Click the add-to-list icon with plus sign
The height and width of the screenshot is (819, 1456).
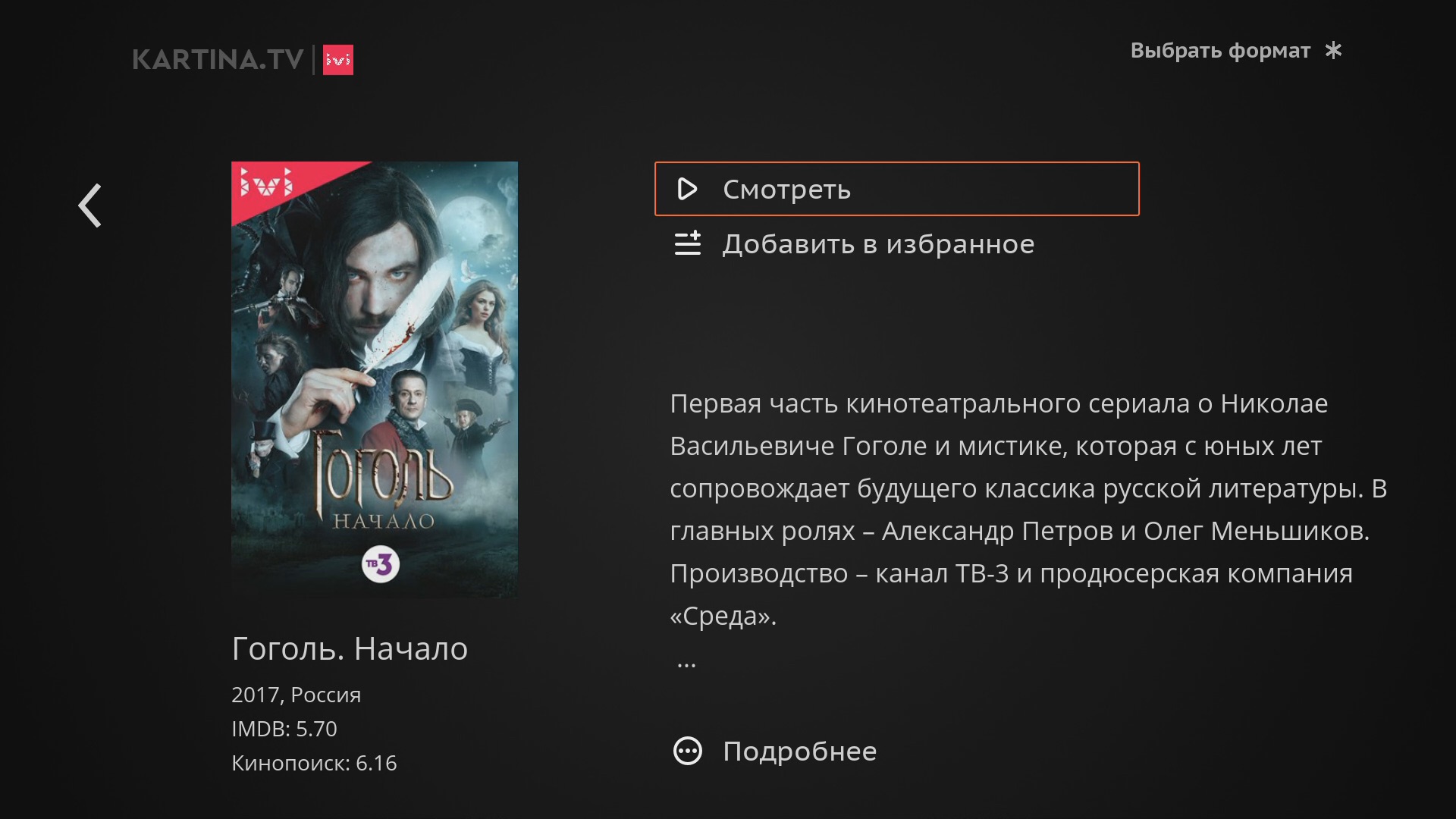point(688,243)
